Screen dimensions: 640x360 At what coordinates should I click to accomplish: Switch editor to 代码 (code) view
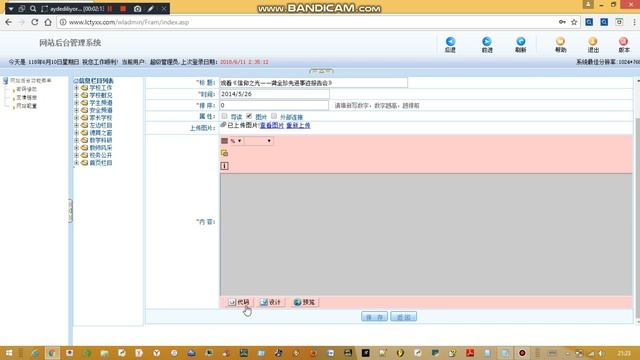click(x=239, y=302)
